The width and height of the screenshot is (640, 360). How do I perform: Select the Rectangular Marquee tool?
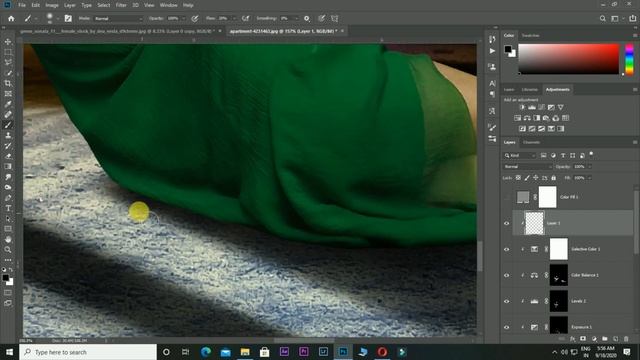click(x=8, y=52)
